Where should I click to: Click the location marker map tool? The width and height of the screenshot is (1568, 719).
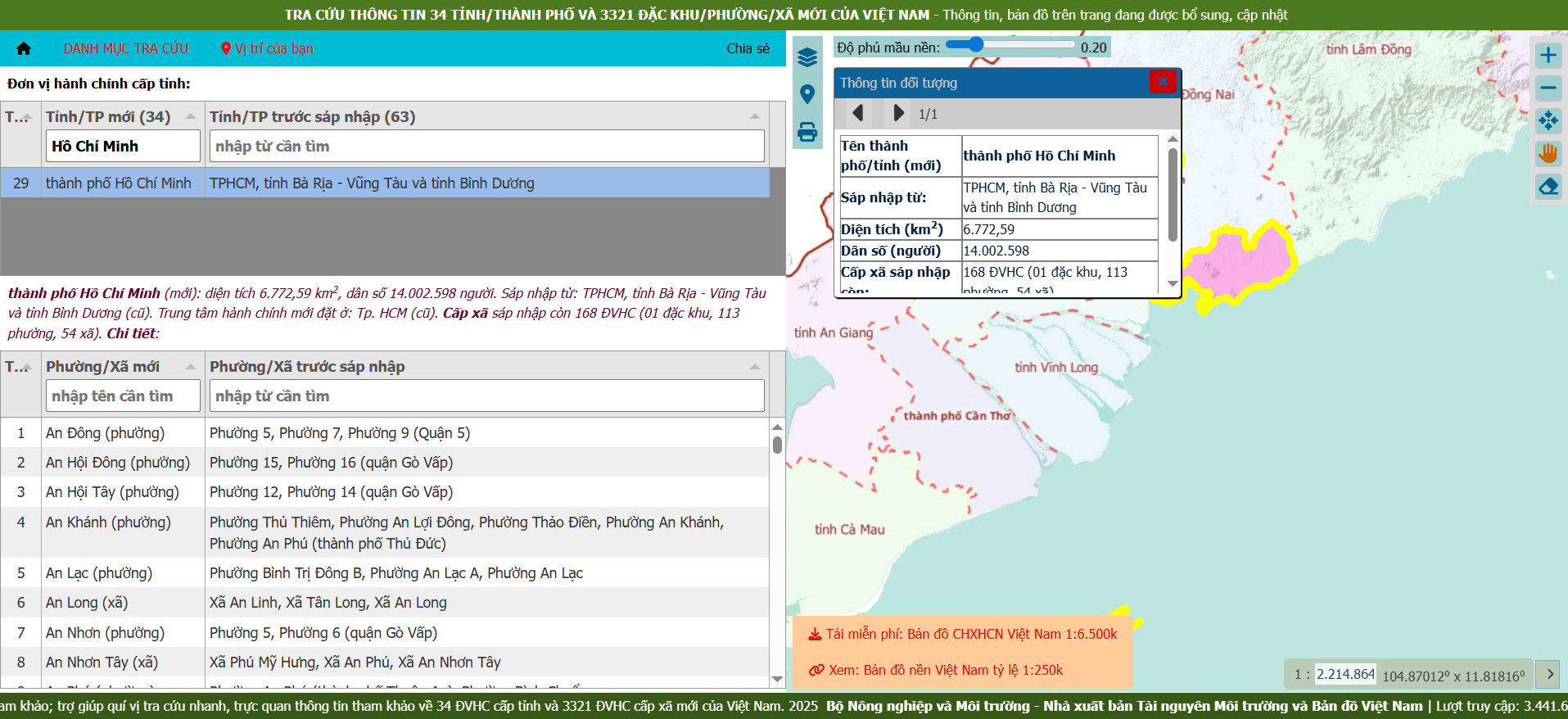tap(807, 94)
